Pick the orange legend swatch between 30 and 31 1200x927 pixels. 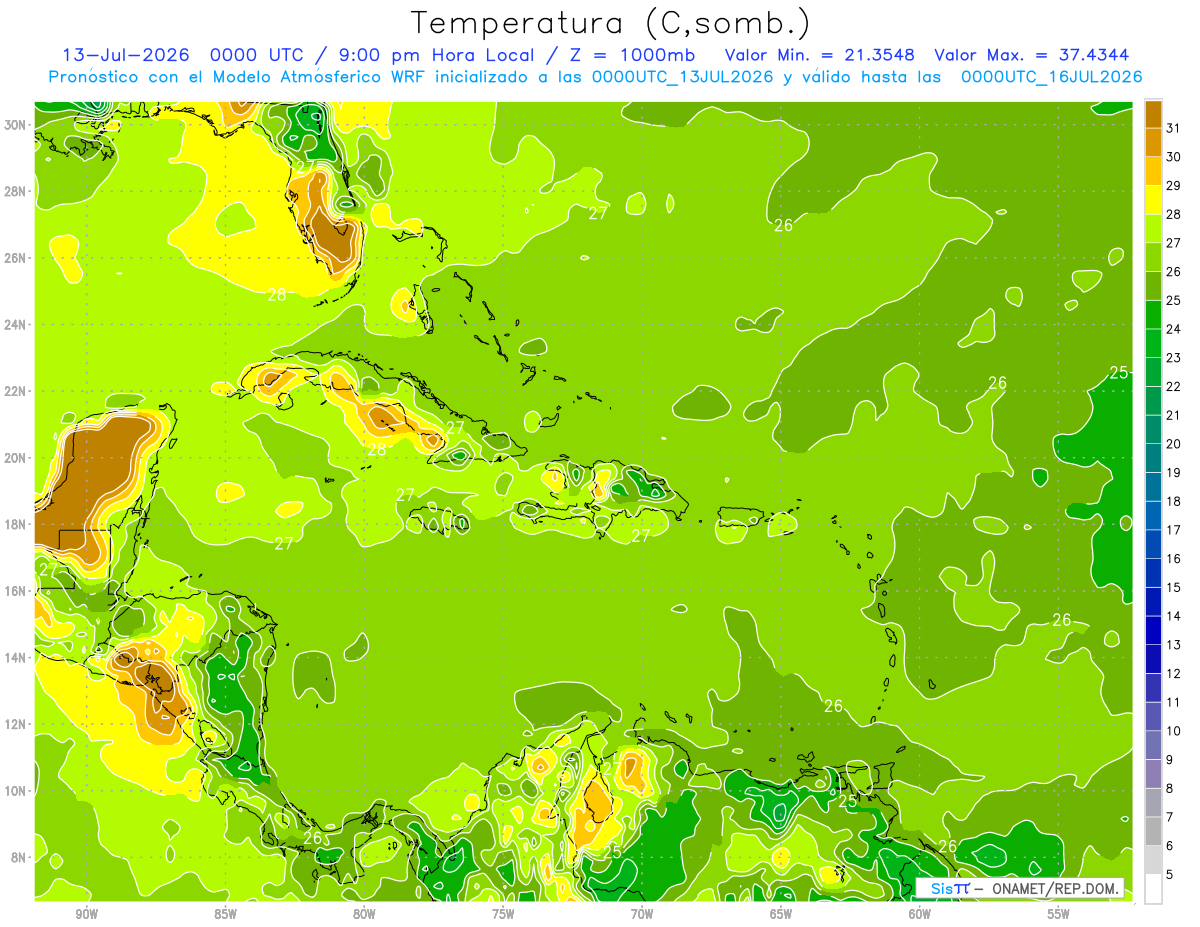point(1153,141)
